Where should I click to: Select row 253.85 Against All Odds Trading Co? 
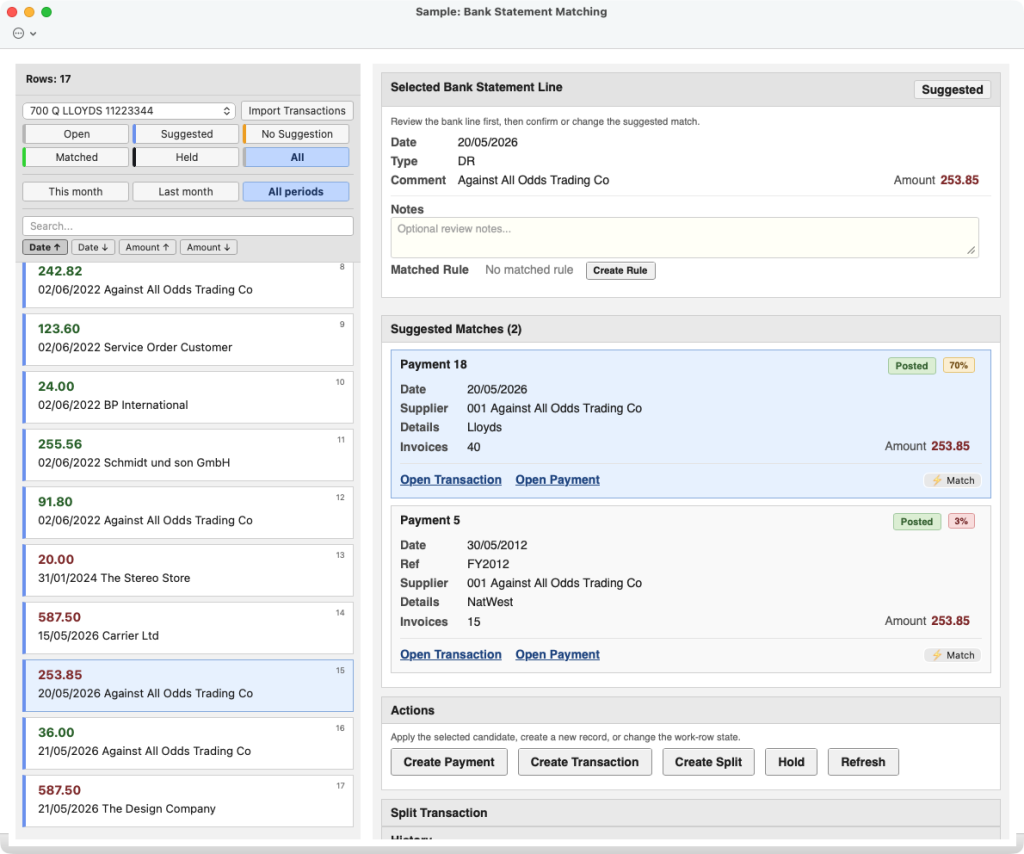tap(188, 685)
